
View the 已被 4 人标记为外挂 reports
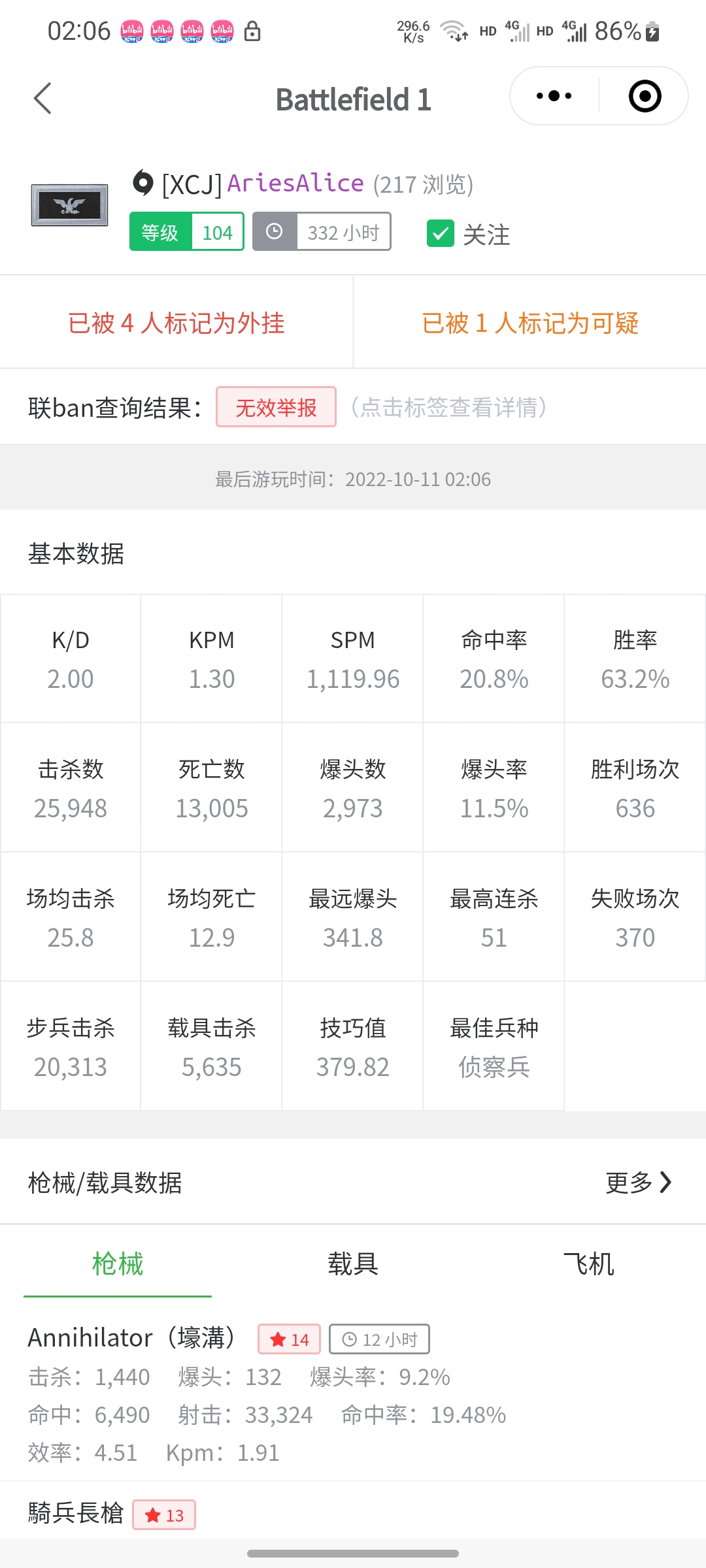[x=176, y=322]
